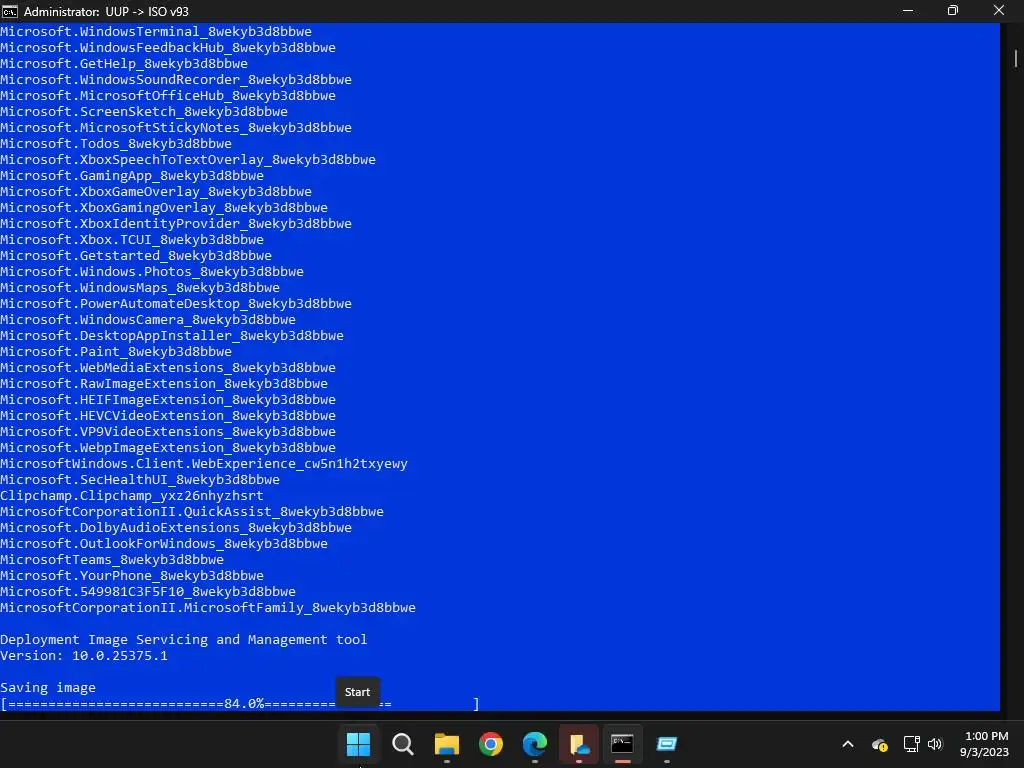Open the OneDrive cloud tray icon
The height and width of the screenshot is (768, 1024).
(880, 744)
